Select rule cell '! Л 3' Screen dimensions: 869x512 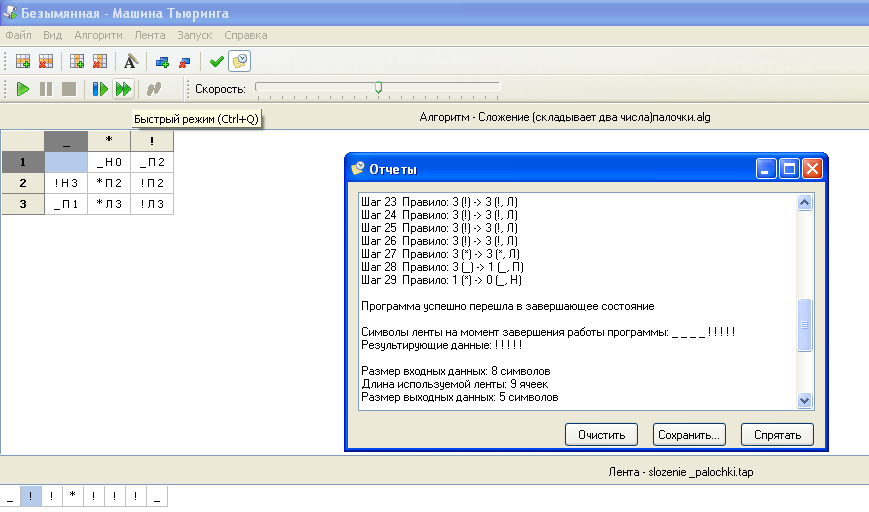(x=152, y=204)
